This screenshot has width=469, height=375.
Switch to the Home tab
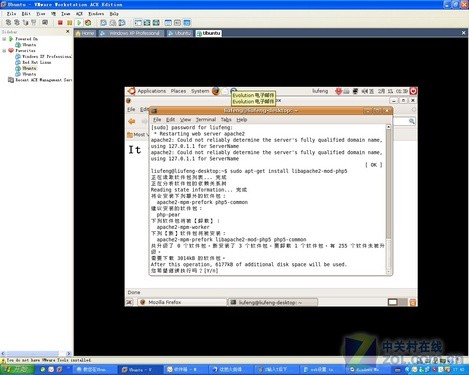tap(85, 33)
